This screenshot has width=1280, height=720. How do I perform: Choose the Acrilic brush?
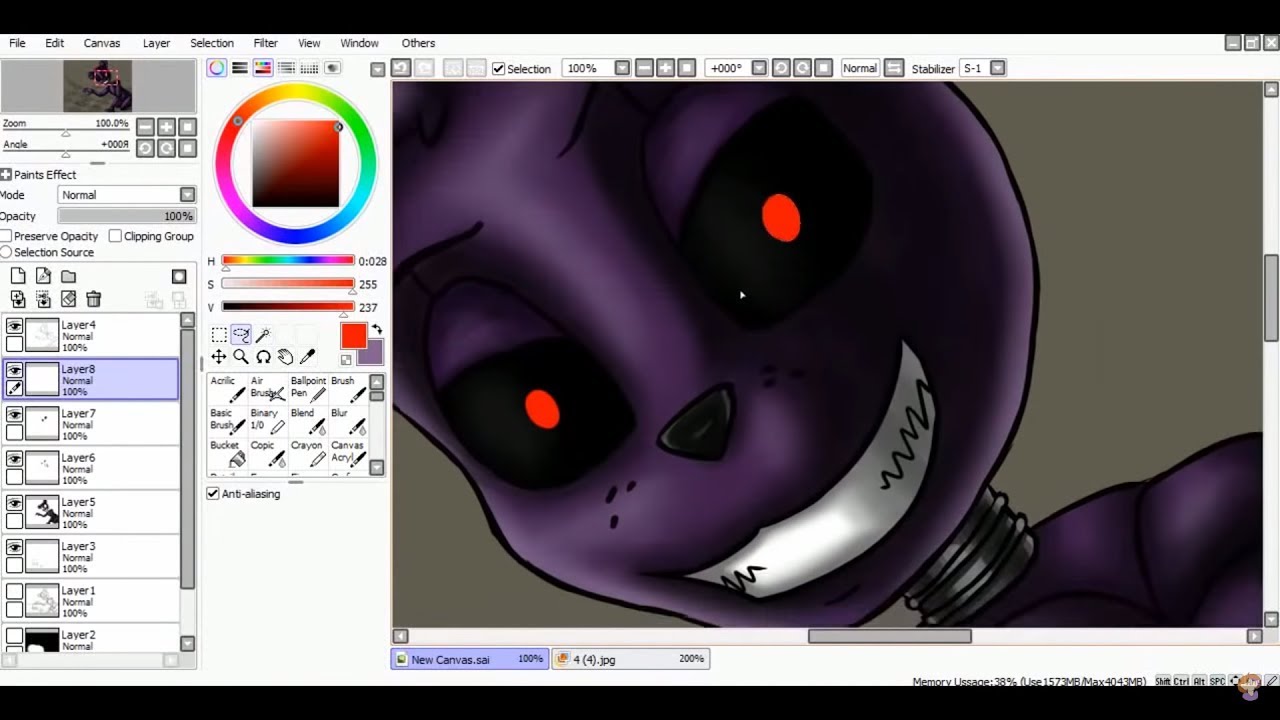[228, 388]
